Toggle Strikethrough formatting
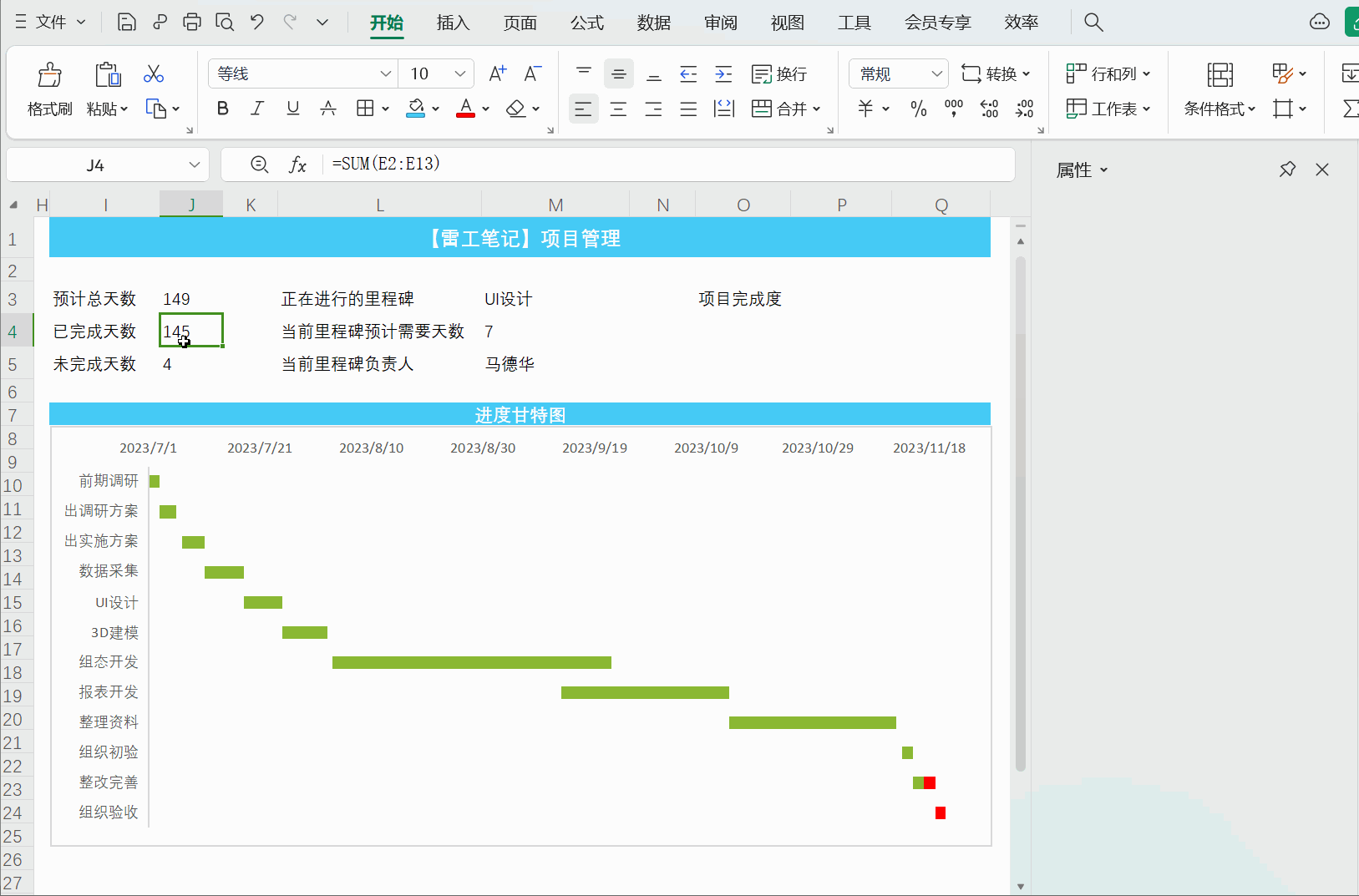This screenshot has height=896, width=1359. coord(328,109)
